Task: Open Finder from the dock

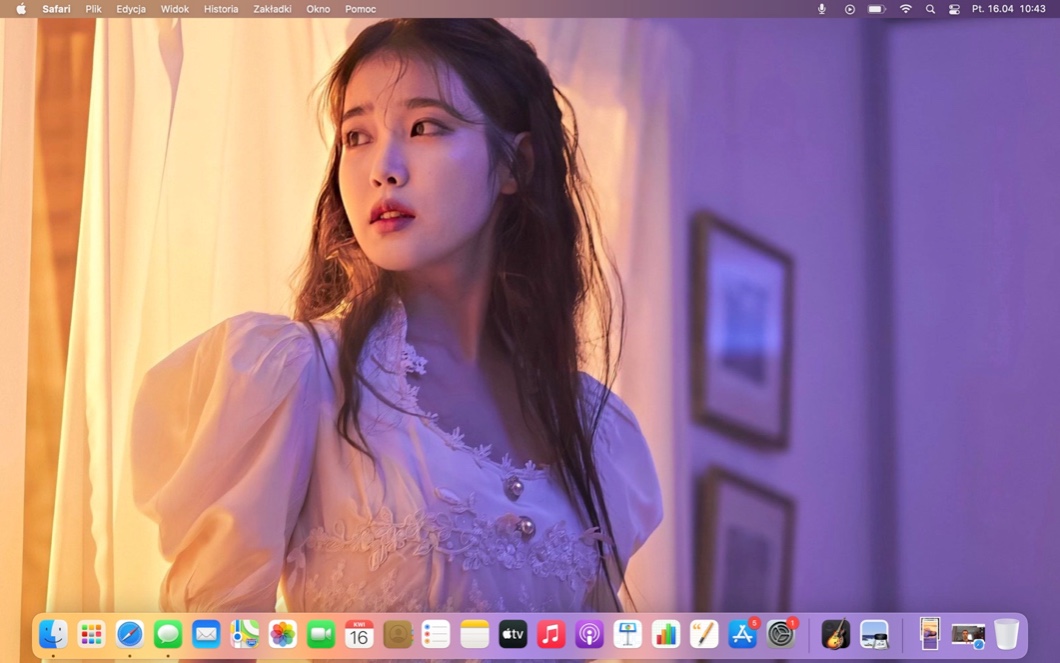Action: click(x=53, y=634)
